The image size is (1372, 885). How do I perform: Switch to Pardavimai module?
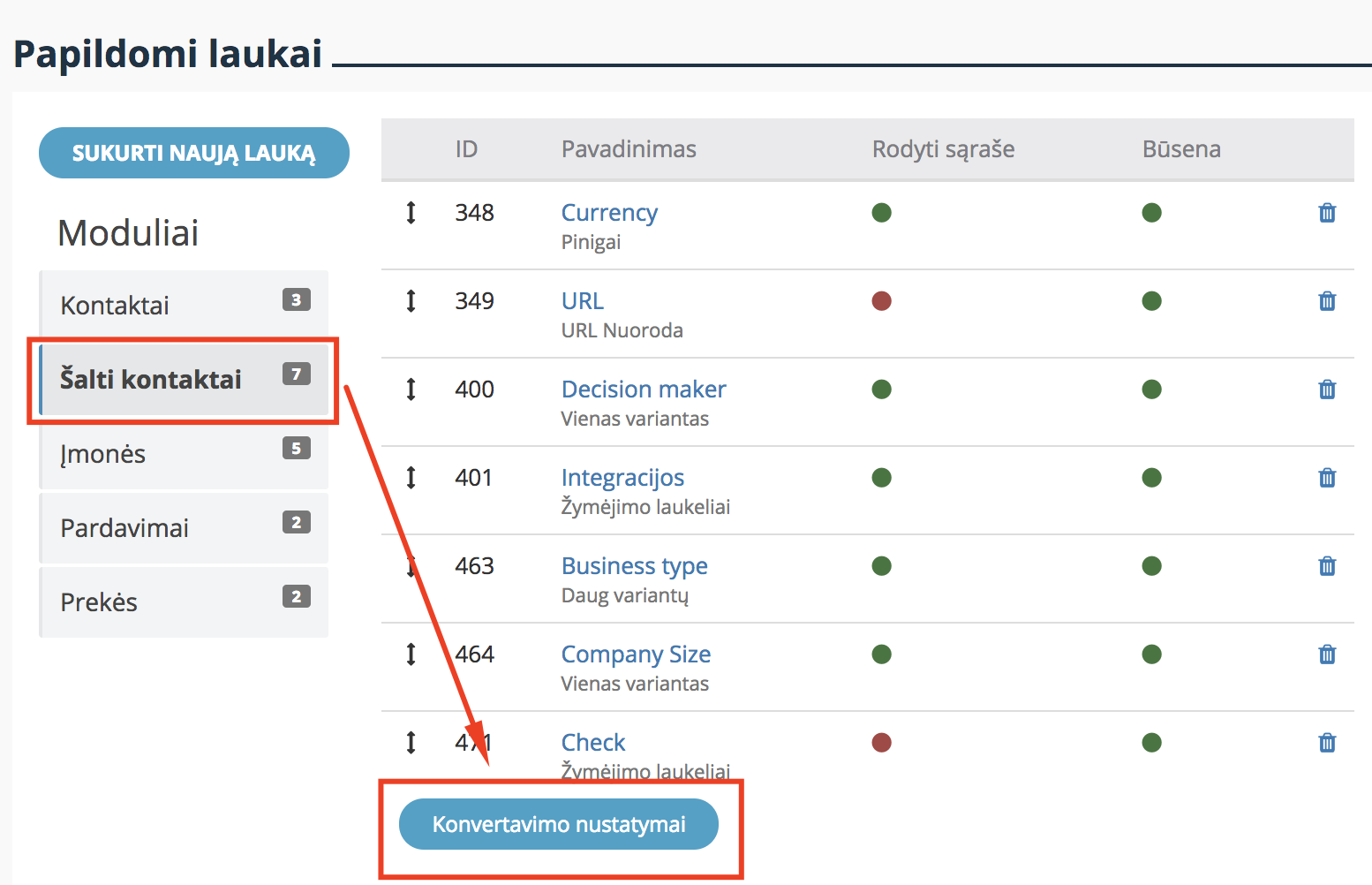click(184, 528)
